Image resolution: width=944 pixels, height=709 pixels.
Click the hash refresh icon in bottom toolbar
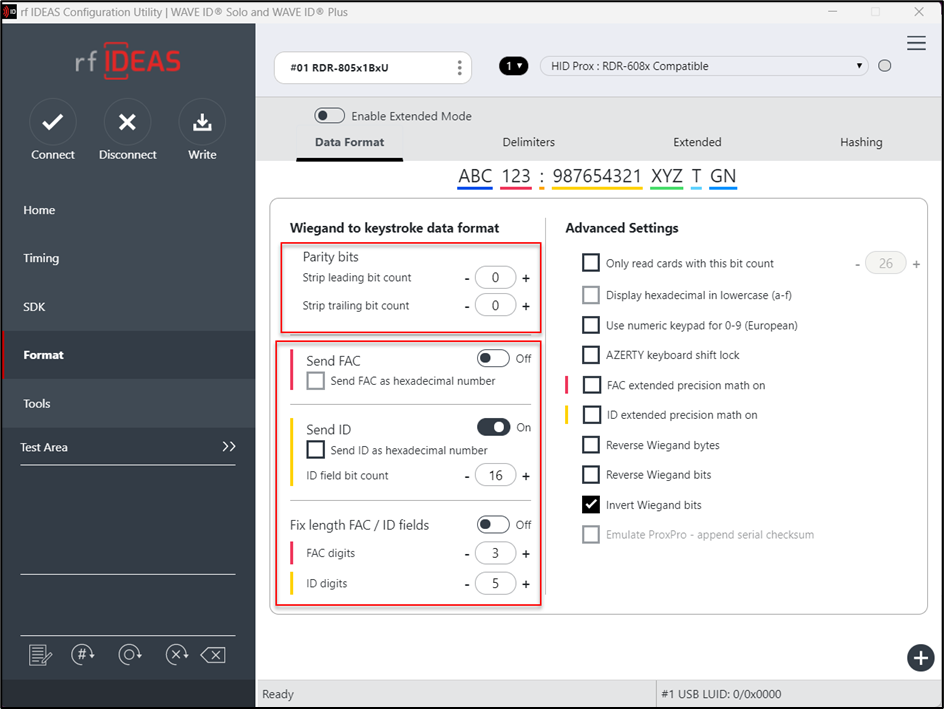coord(83,654)
